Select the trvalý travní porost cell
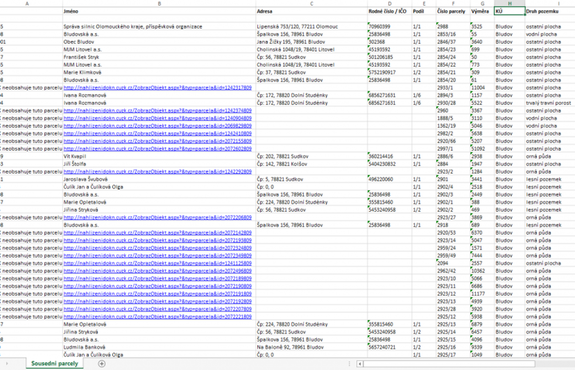575x370 pixels. tap(550, 103)
